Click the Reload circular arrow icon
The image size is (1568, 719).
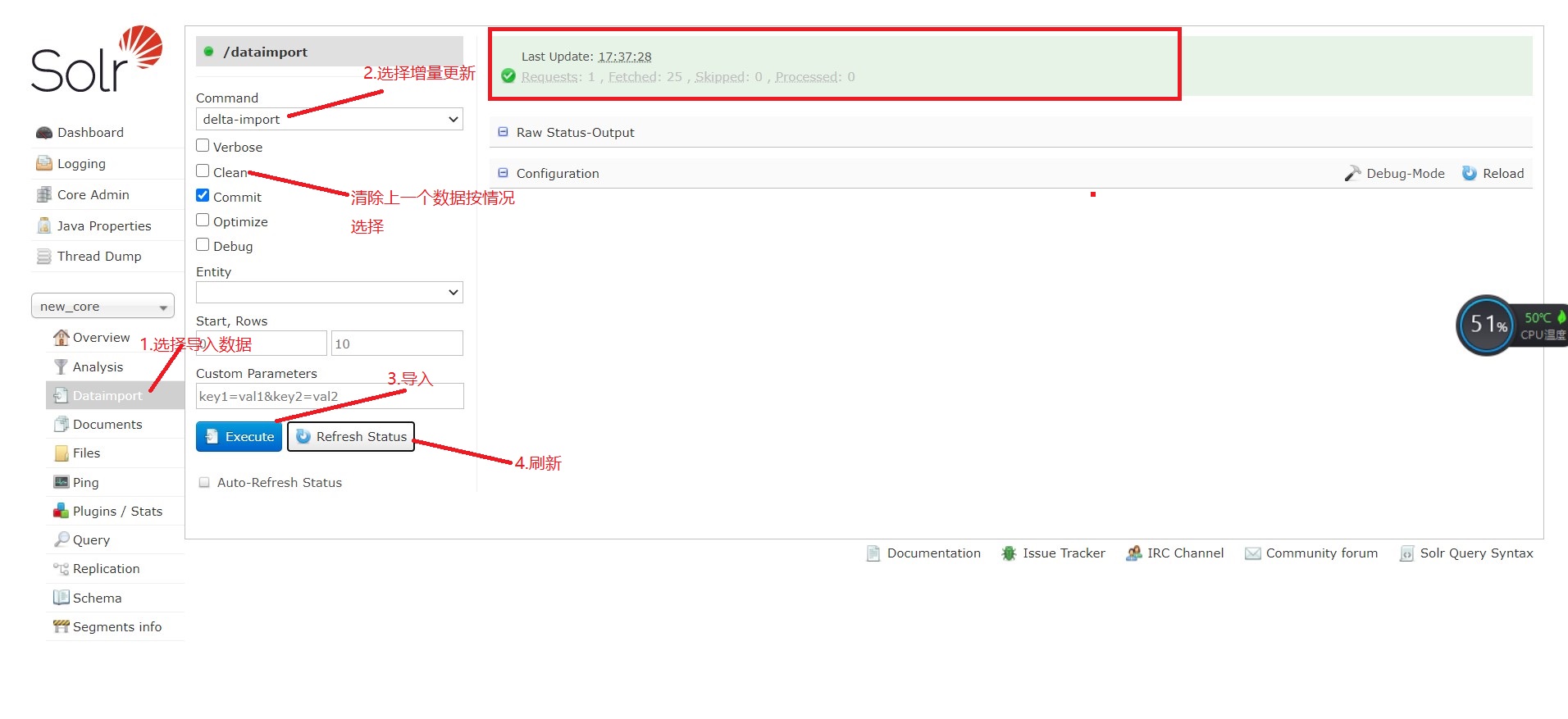(1470, 173)
